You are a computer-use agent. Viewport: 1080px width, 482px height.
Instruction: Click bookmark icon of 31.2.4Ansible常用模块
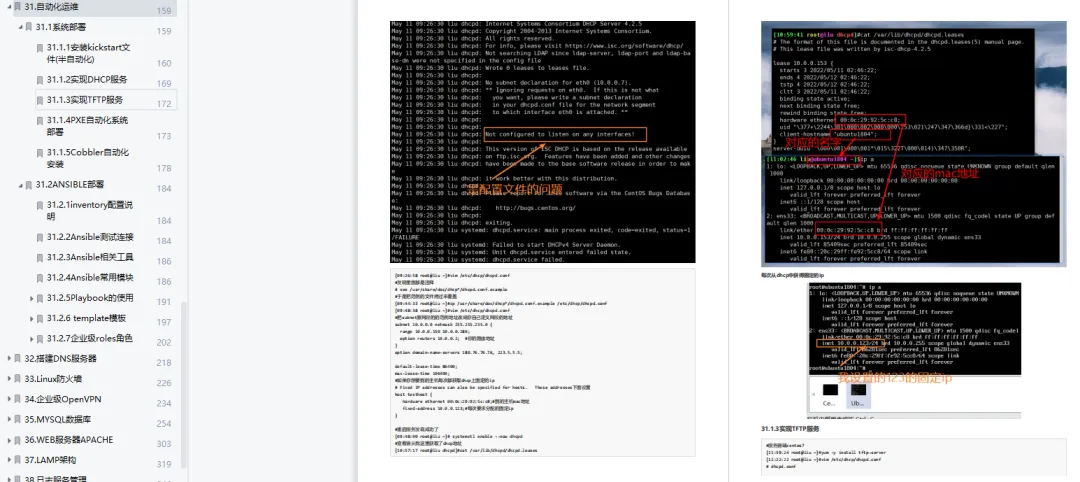tap(40, 278)
